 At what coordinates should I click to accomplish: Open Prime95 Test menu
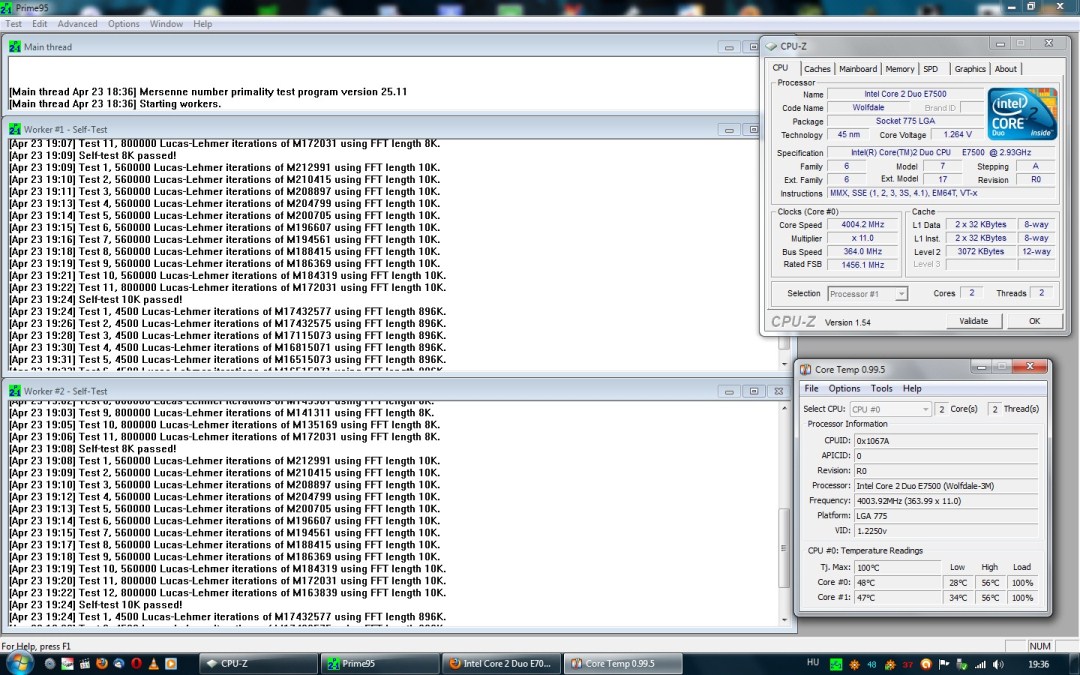point(14,23)
